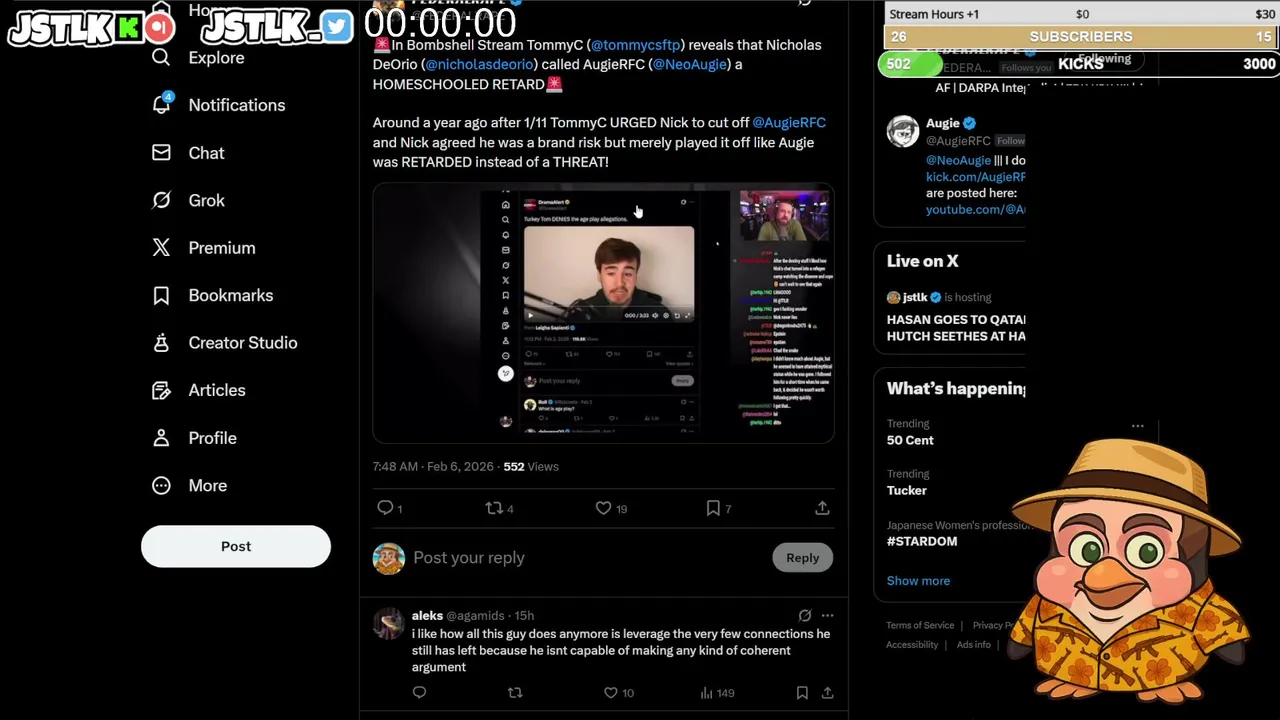This screenshot has width=1280, height=720.
Task: Share the main tweet
Action: (822, 508)
